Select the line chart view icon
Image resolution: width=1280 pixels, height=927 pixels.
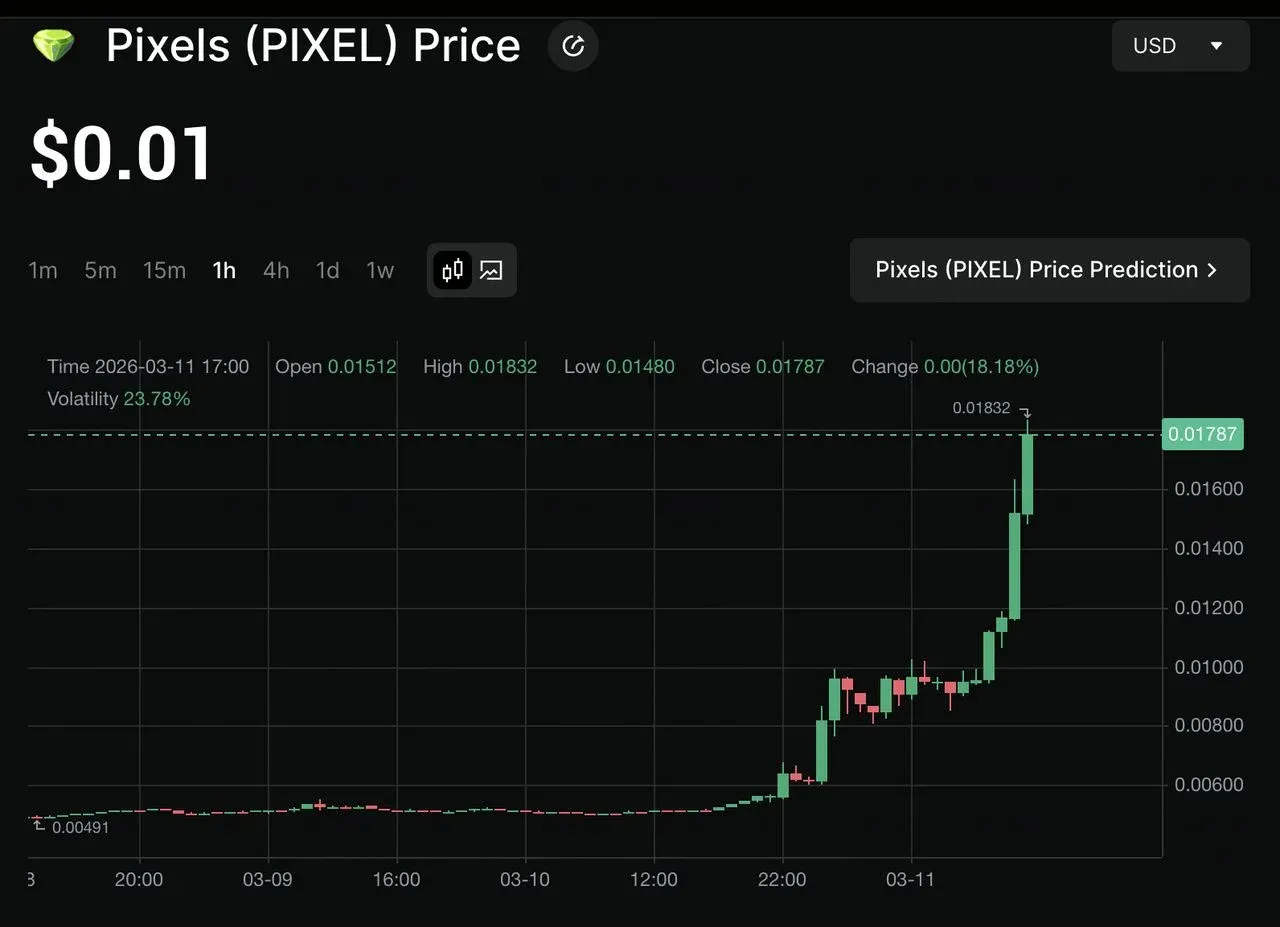coord(490,270)
